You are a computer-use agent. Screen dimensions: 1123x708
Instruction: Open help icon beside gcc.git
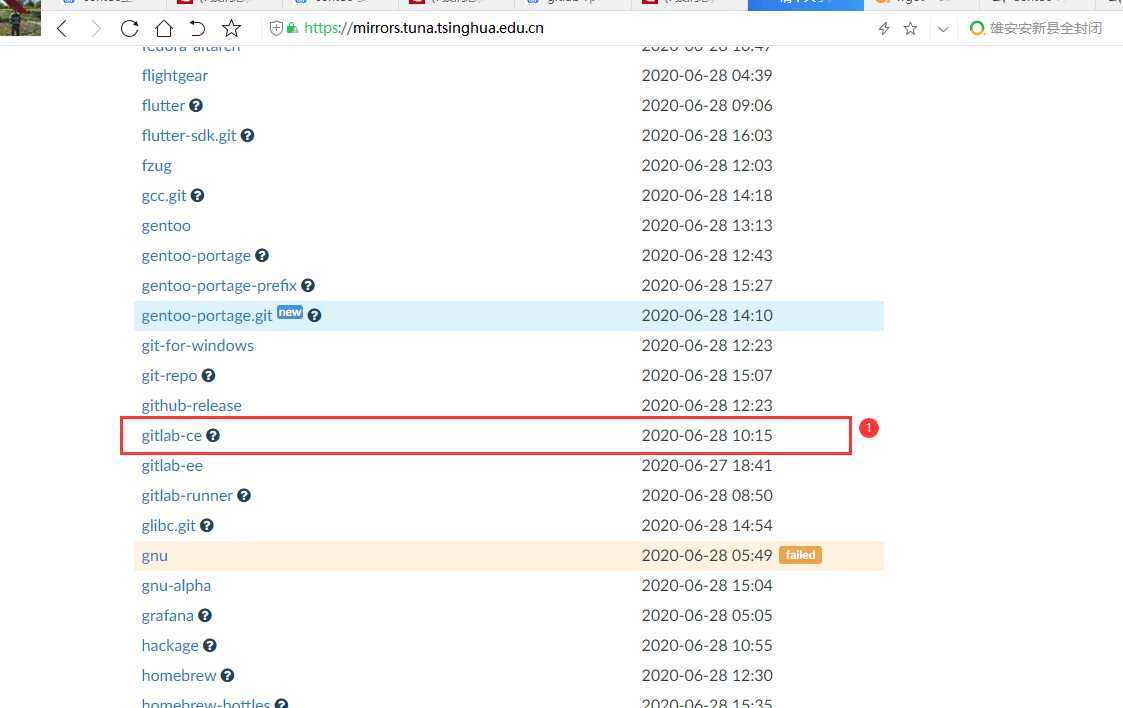click(198, 196)
